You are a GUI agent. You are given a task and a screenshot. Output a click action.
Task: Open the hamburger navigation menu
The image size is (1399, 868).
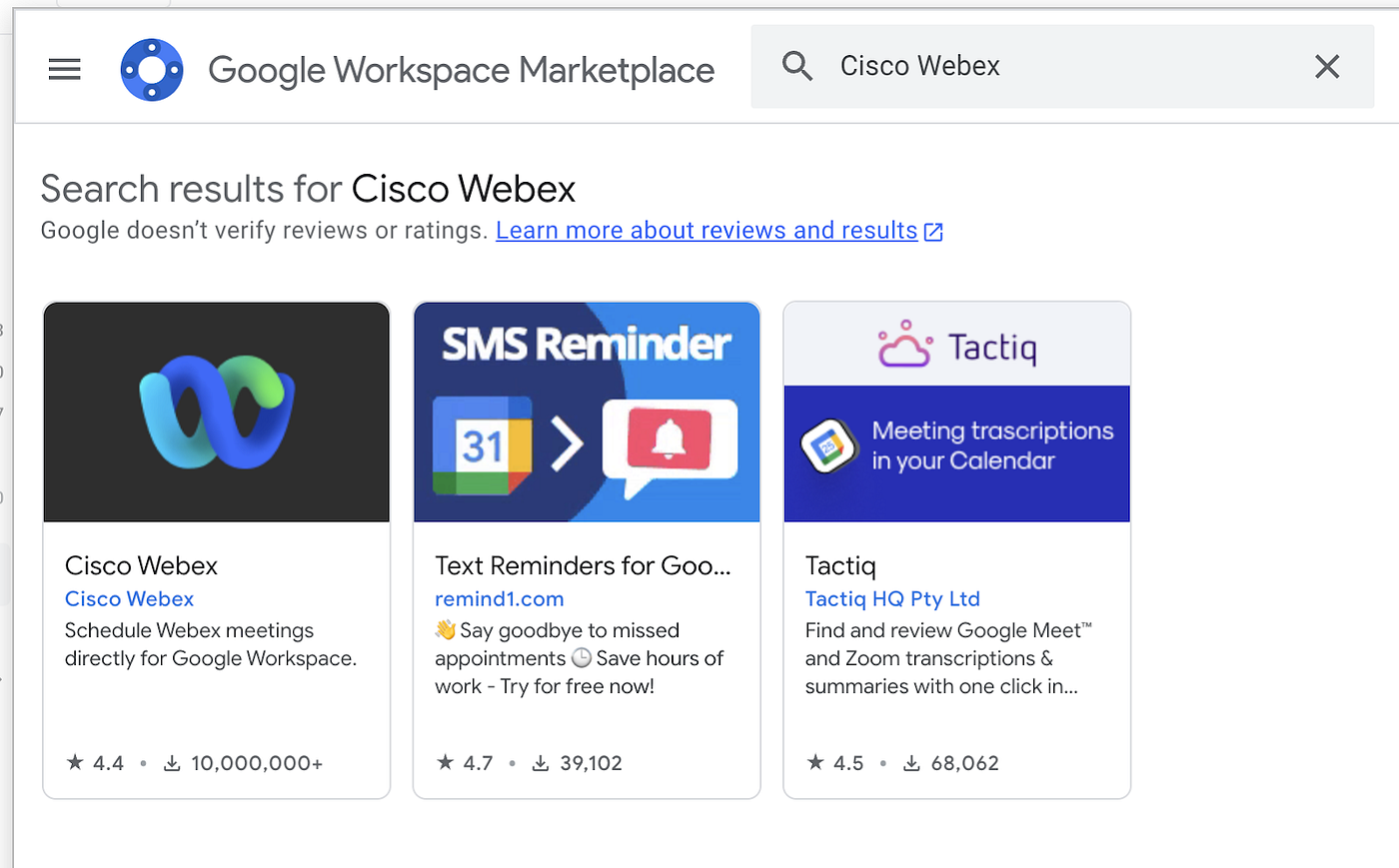point(64,69)
